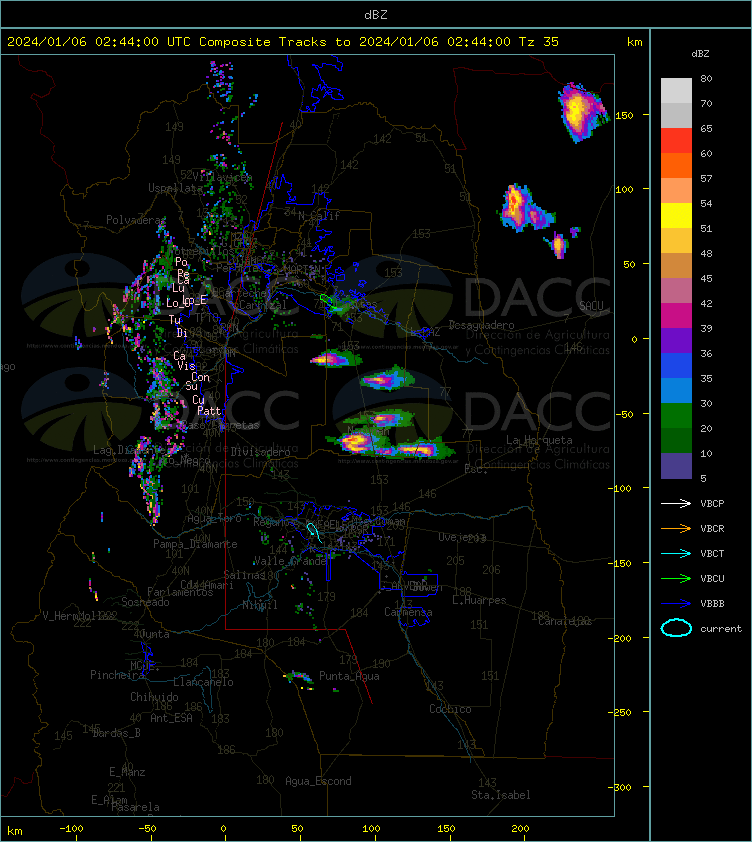Click the 'La_Horqueta' place label on map

539,440
